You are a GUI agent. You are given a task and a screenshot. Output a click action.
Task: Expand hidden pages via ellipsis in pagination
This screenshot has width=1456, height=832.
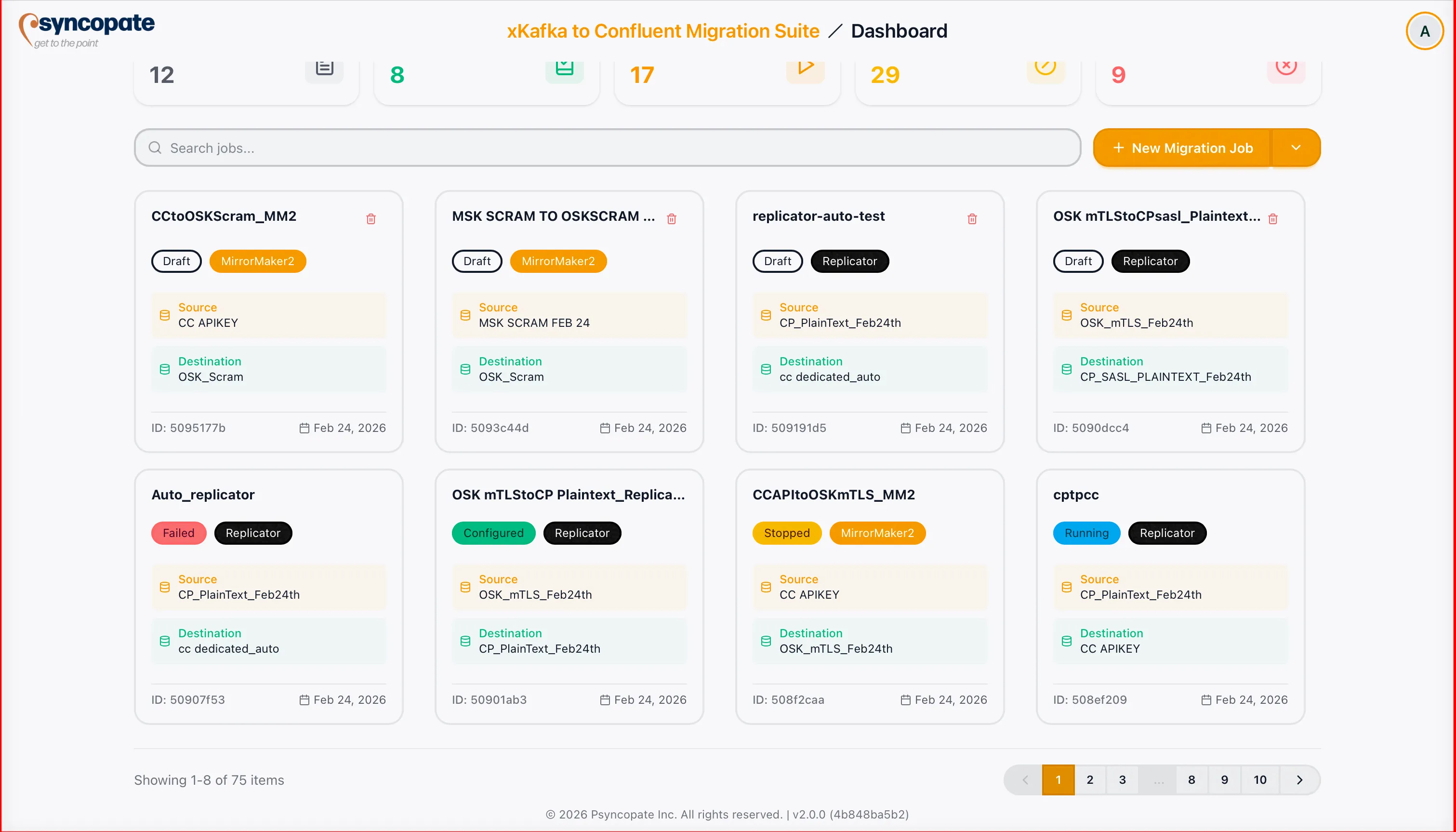pos(1159,779)
